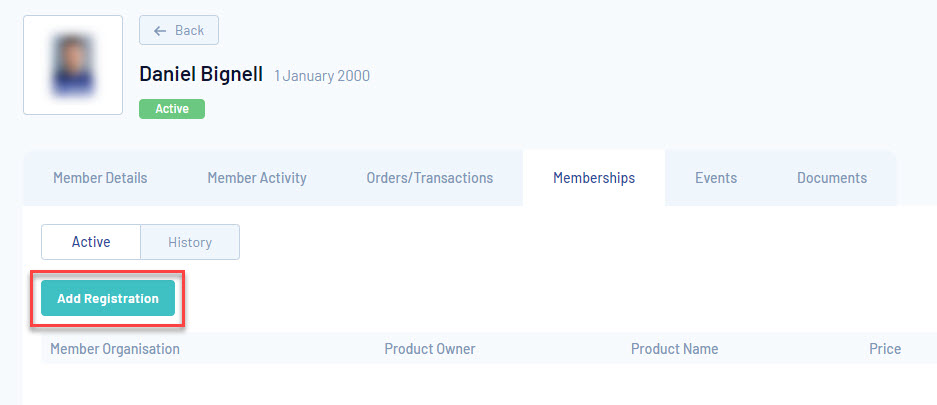Viewport: 937px width, 405px height.
Task: Click the 1 January 2000 birth date
Action: (x=321, y=76)
